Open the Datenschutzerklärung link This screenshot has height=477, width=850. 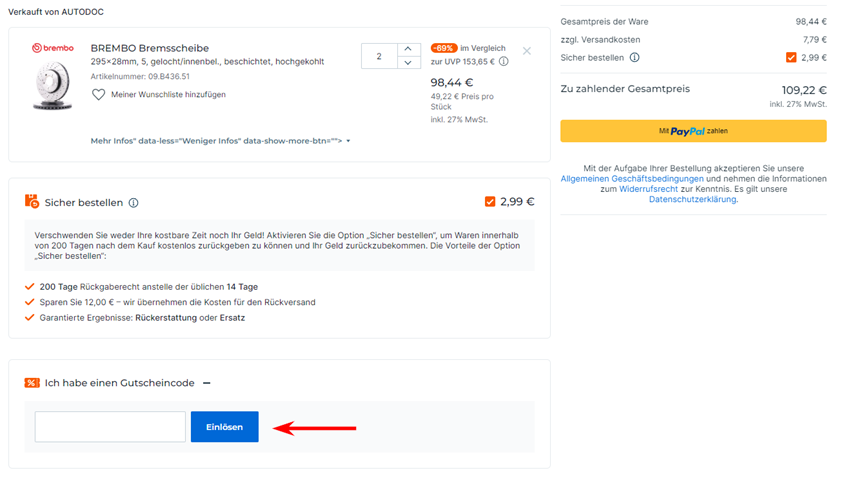(x=693, y=199)
